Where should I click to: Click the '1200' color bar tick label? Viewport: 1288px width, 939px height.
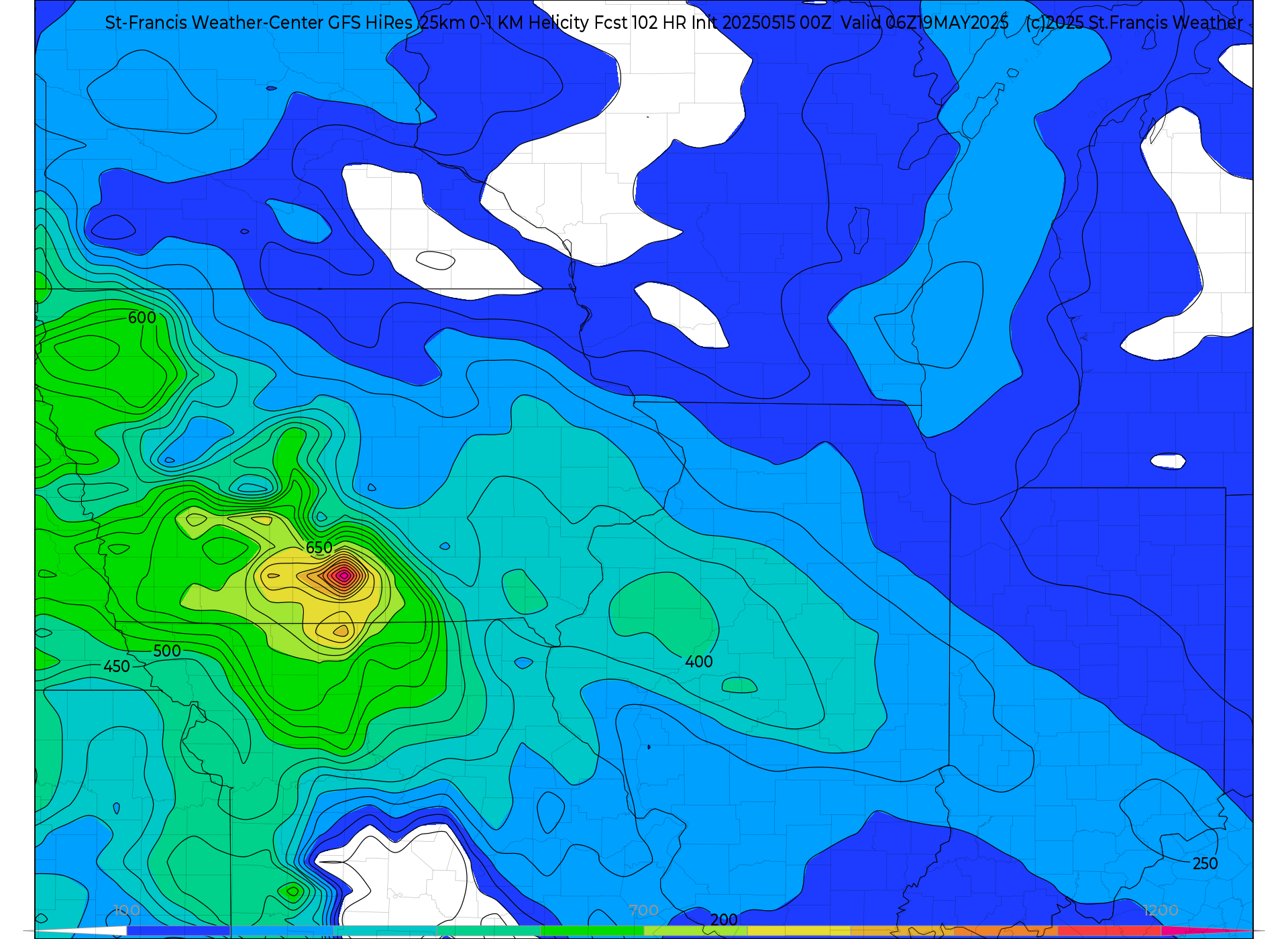click(1161, 910)
